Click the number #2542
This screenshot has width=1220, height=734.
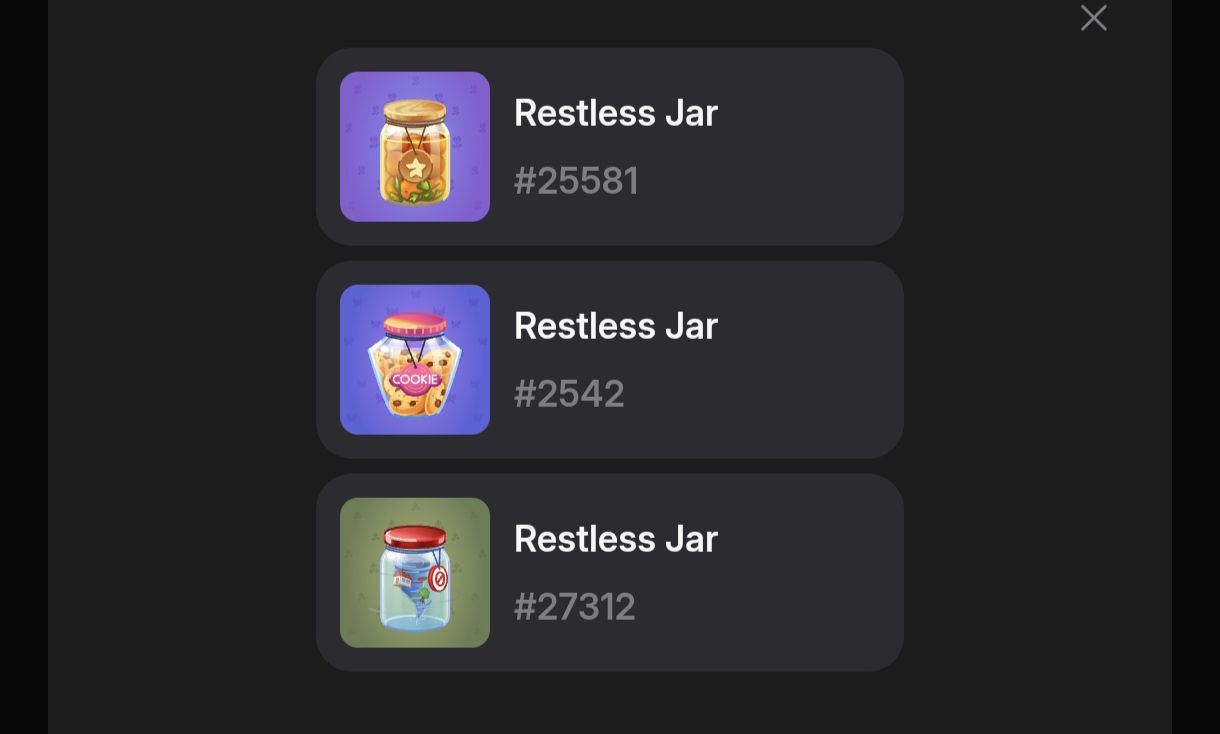click(x=569, y=394)
